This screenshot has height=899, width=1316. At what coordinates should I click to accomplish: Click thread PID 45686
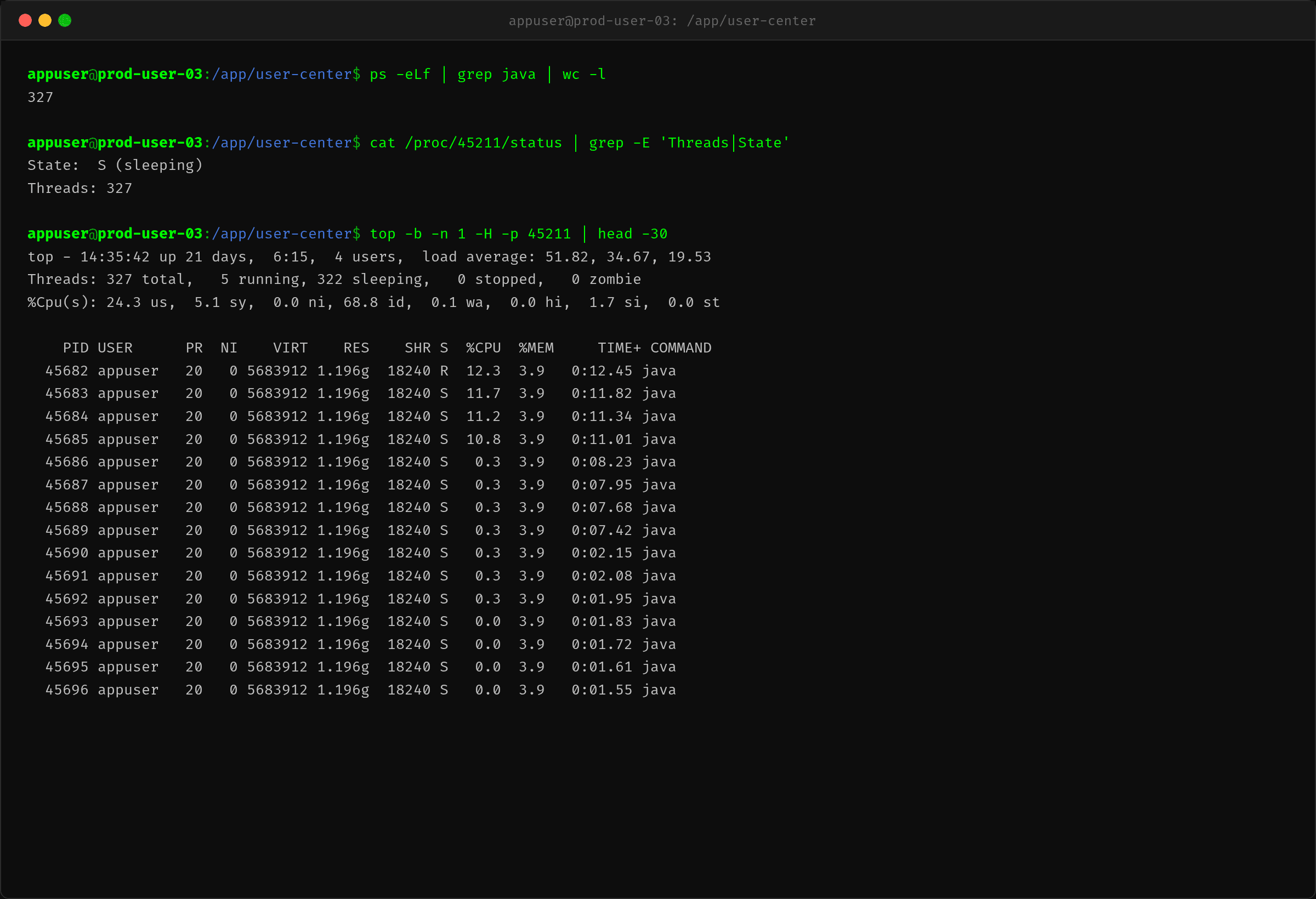click(x=67, y=462)
